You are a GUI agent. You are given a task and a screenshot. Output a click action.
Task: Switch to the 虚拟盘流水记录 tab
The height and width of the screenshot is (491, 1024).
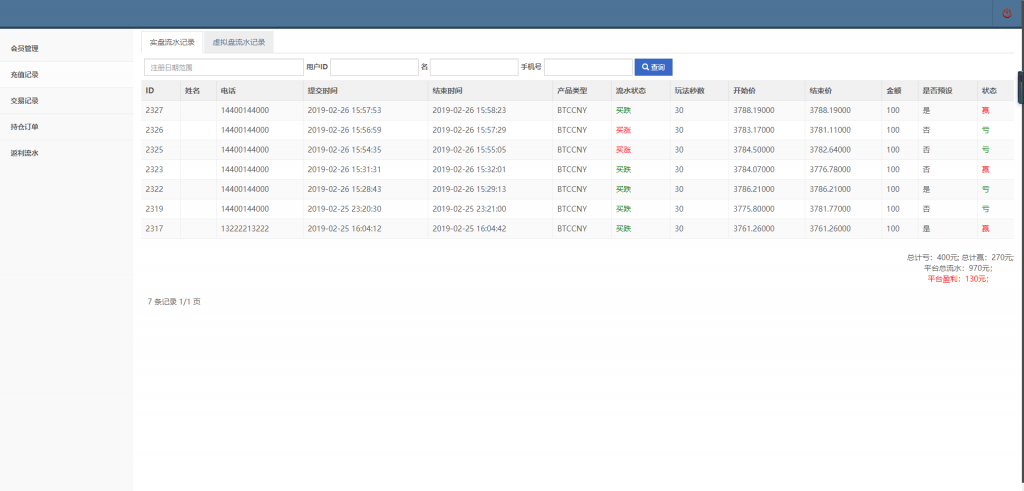[239, 42]
